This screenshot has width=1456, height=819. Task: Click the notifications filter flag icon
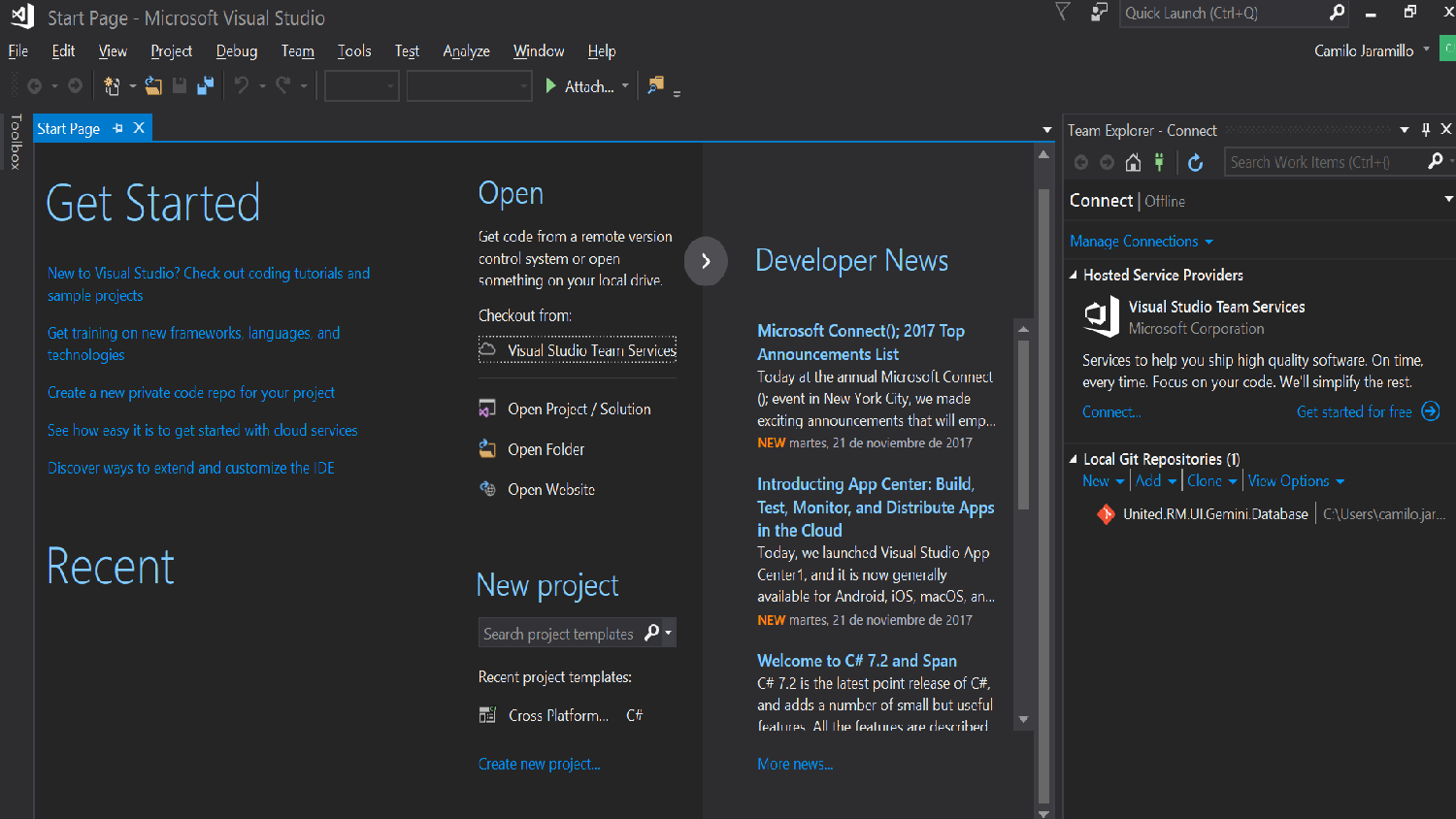(x=1063, y=13)
